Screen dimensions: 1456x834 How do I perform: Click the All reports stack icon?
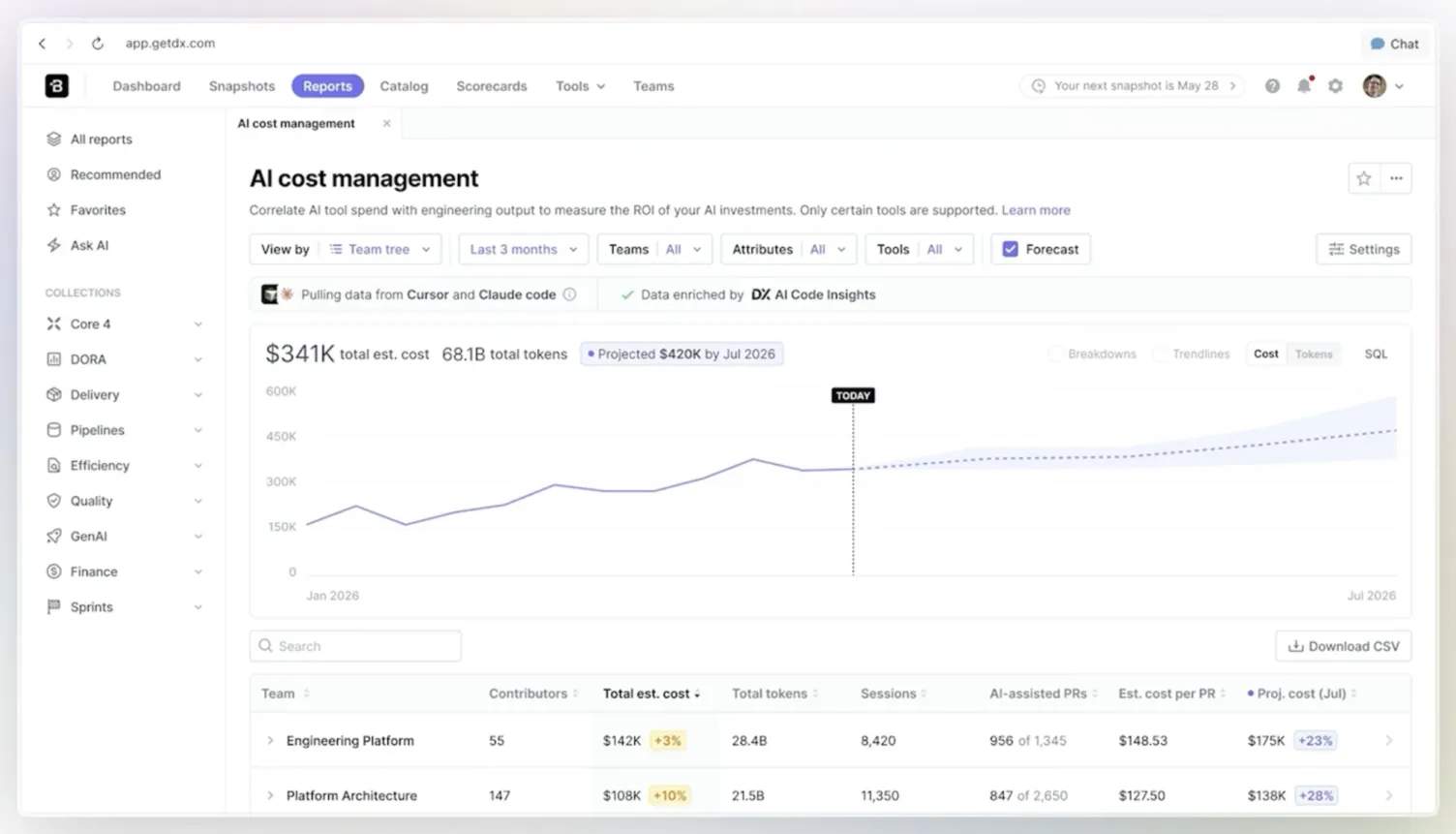point(54,139)
